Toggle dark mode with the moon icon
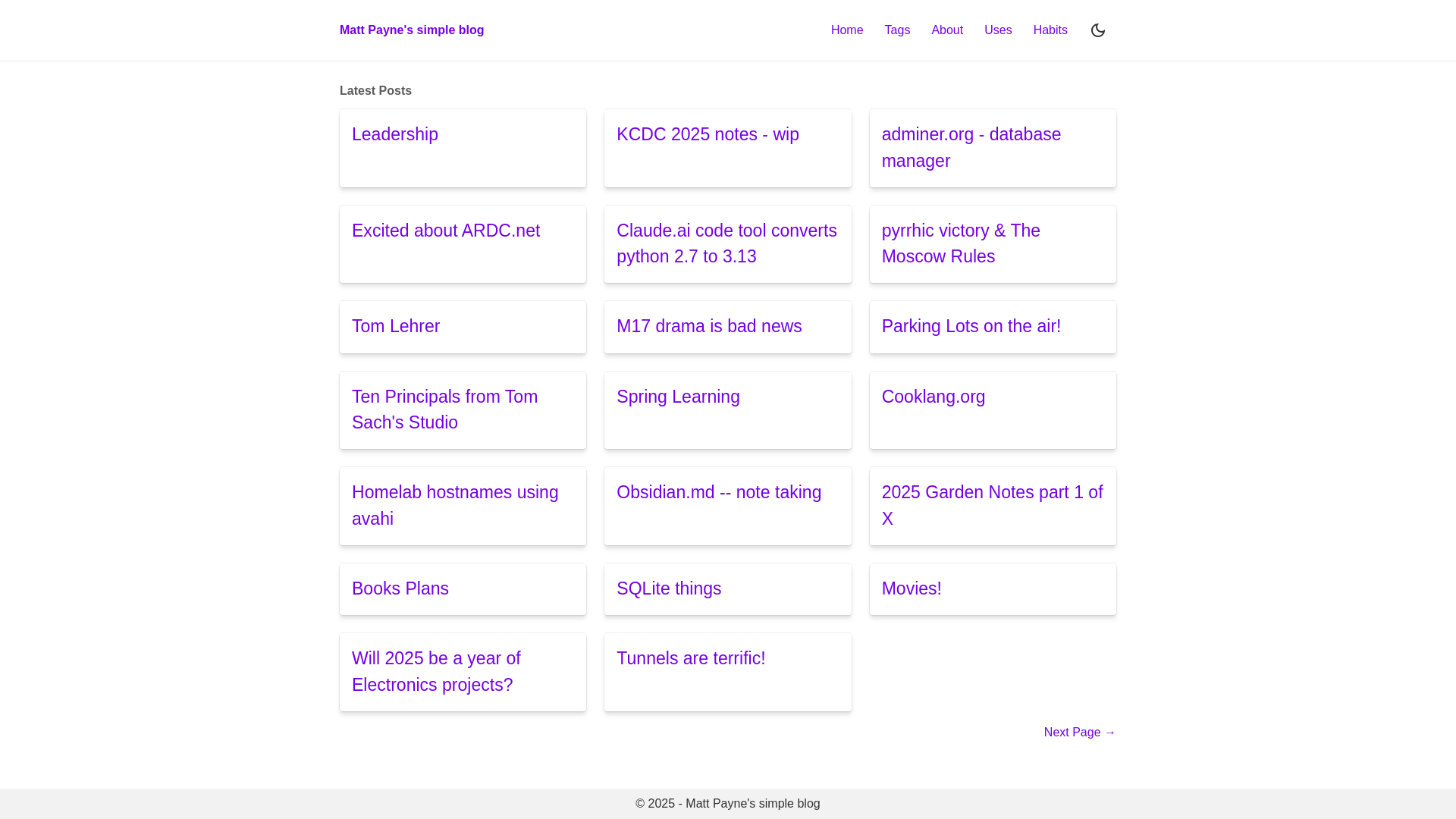 (1097, 30)
